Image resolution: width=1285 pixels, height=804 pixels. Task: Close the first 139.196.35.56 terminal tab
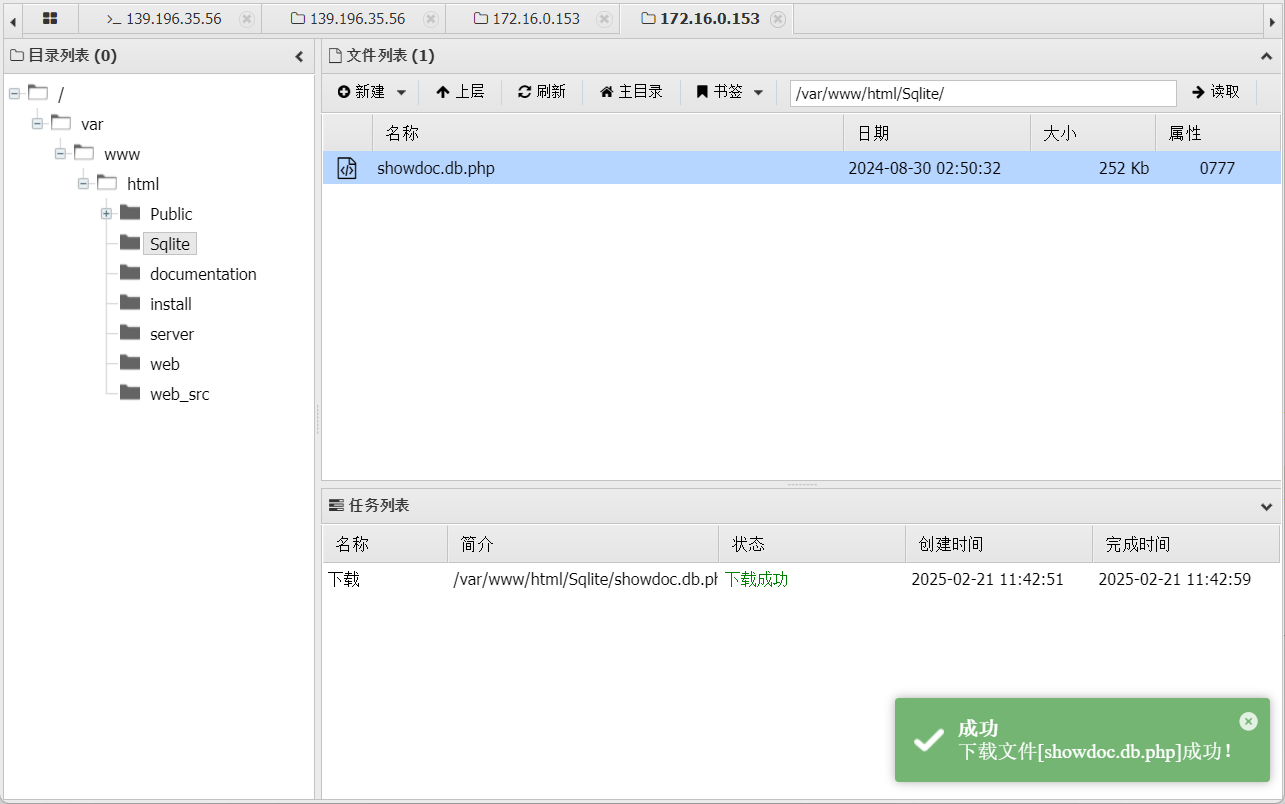pos(247,19)
